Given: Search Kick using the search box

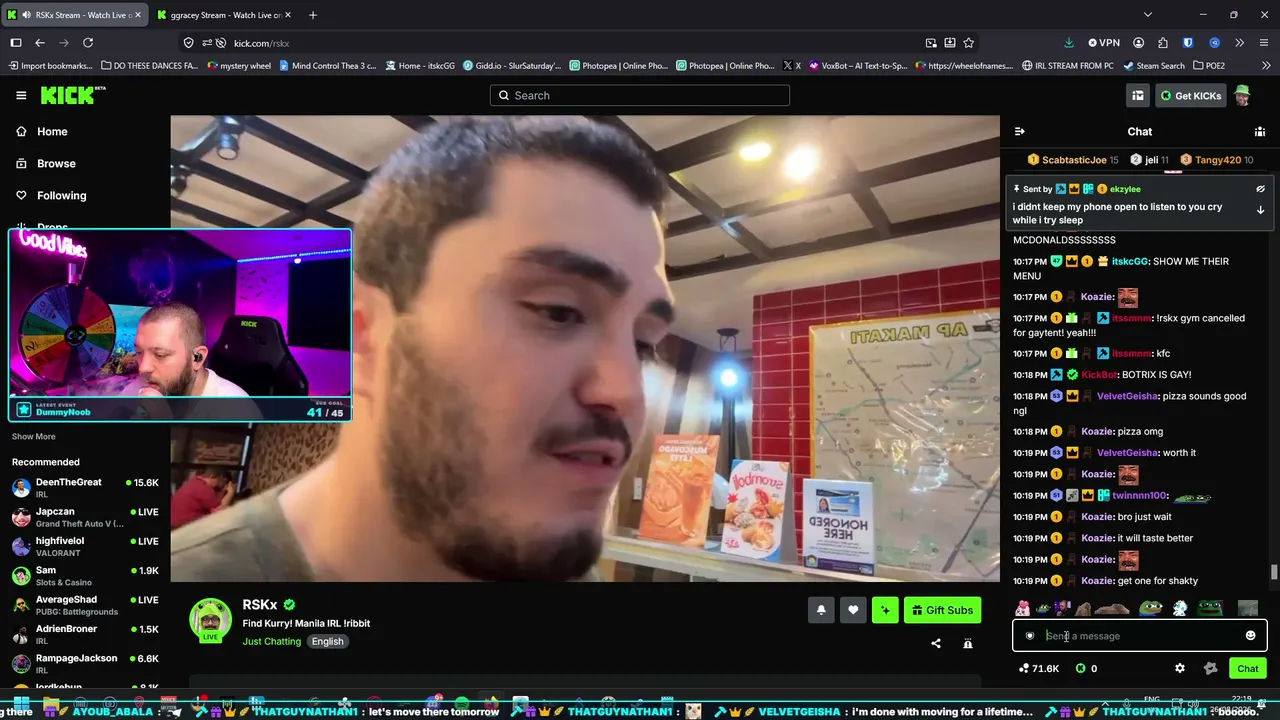Looking at the screenshot, I should pos(640,95).
